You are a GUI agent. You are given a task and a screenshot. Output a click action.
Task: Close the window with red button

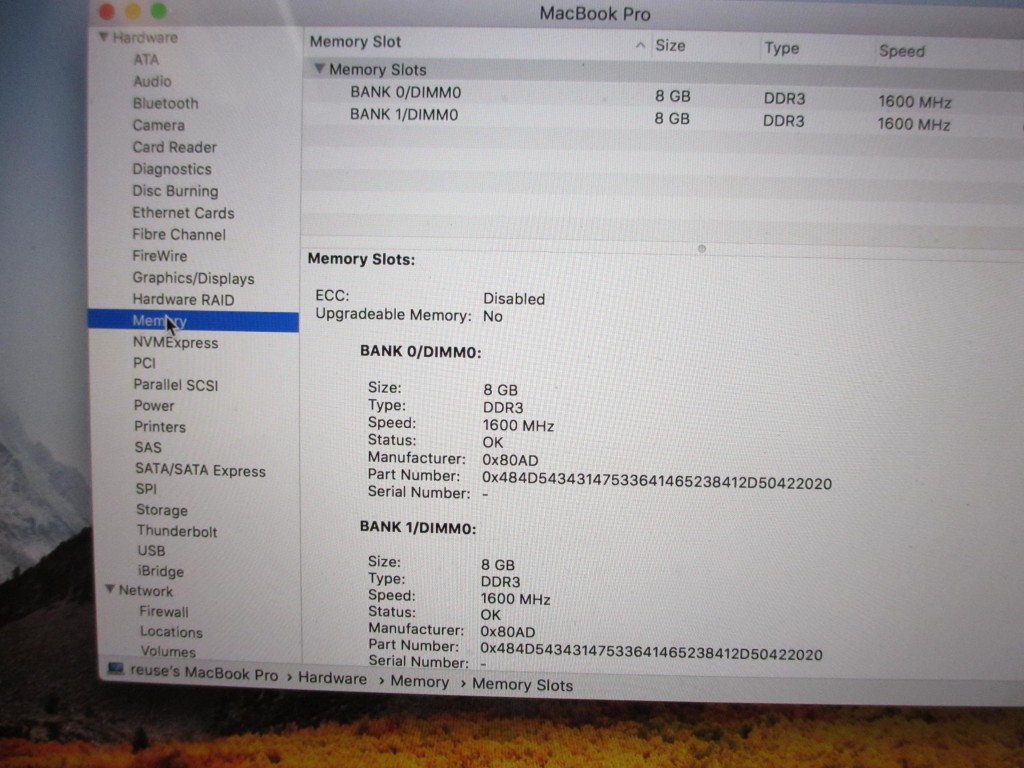tap(106, 10)
